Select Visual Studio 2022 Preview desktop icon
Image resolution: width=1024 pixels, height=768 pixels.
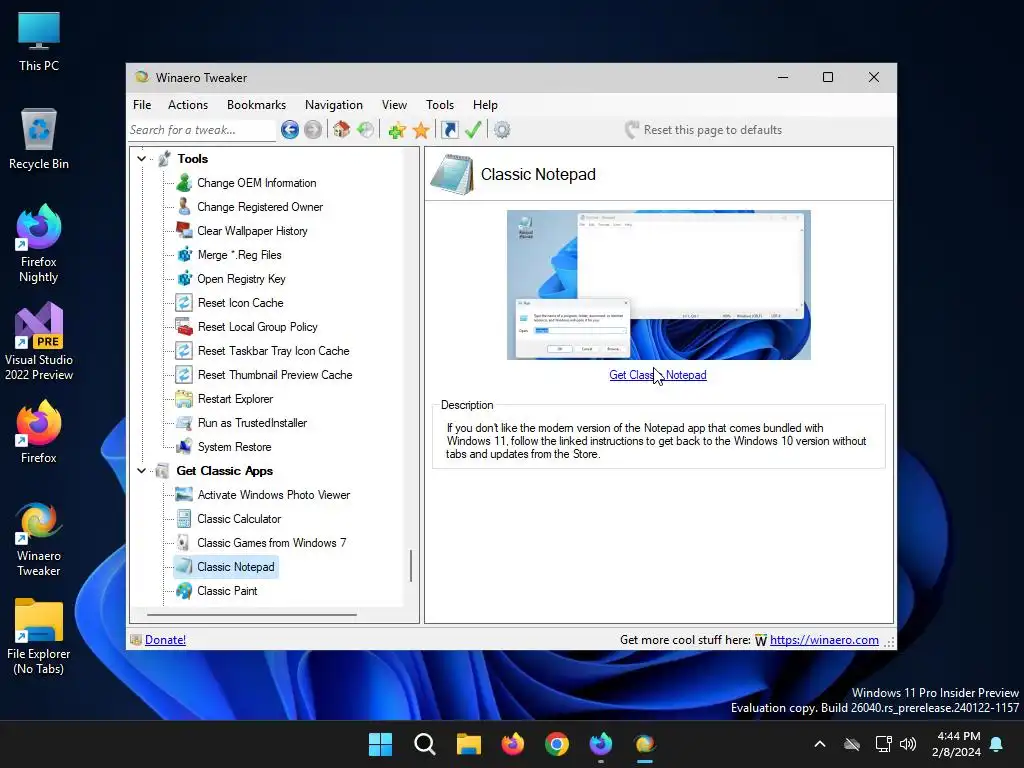[x=39, y=342]
